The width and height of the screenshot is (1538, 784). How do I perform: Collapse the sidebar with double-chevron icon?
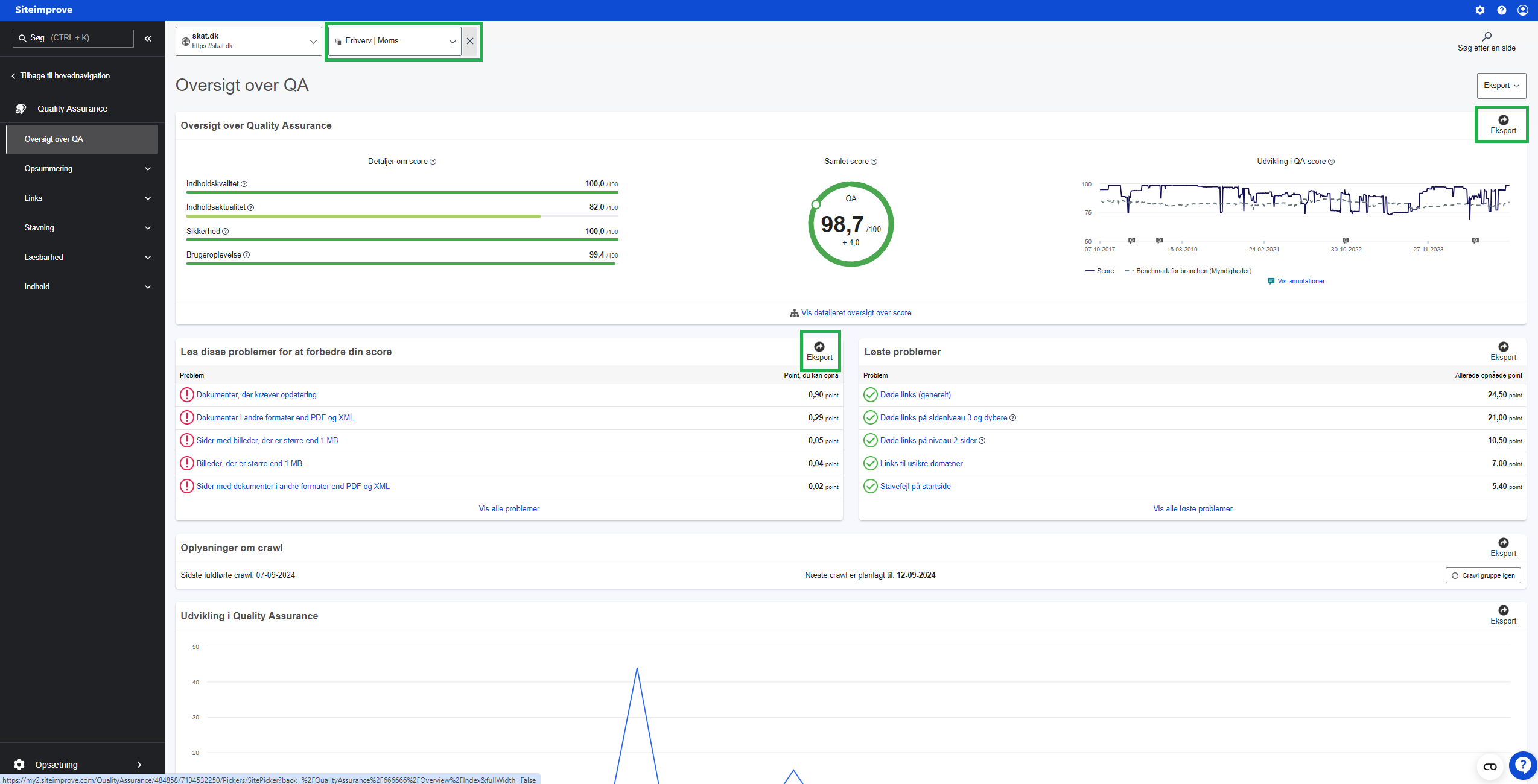point(148,39)
